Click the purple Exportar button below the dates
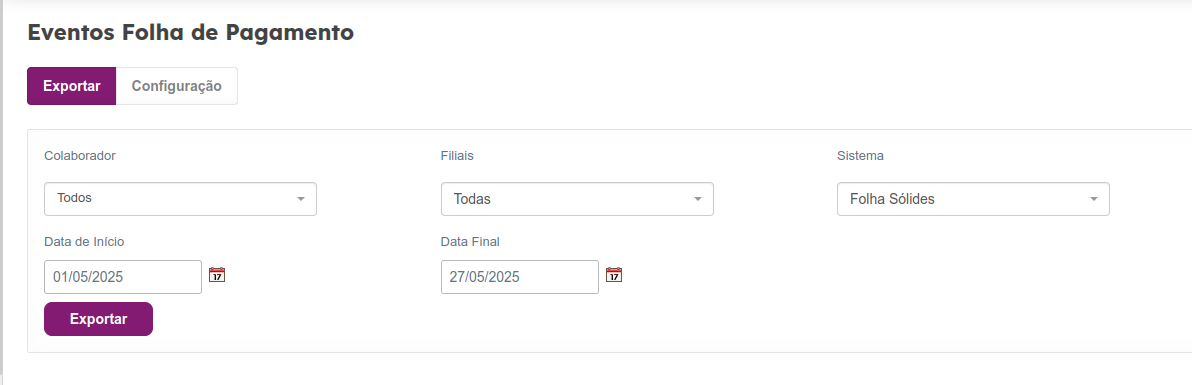The image size is (1192, 385). pyautogui.click(x=98, y=319)
